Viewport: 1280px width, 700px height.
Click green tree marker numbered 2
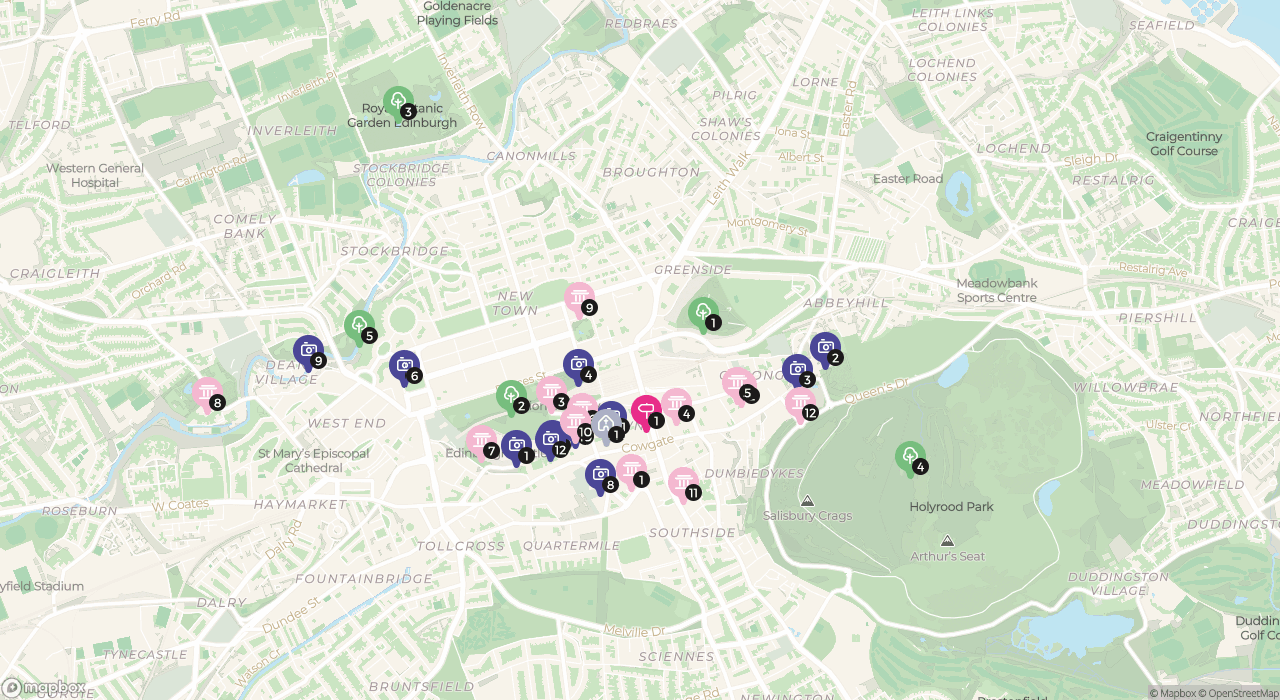tap(511, 395)
